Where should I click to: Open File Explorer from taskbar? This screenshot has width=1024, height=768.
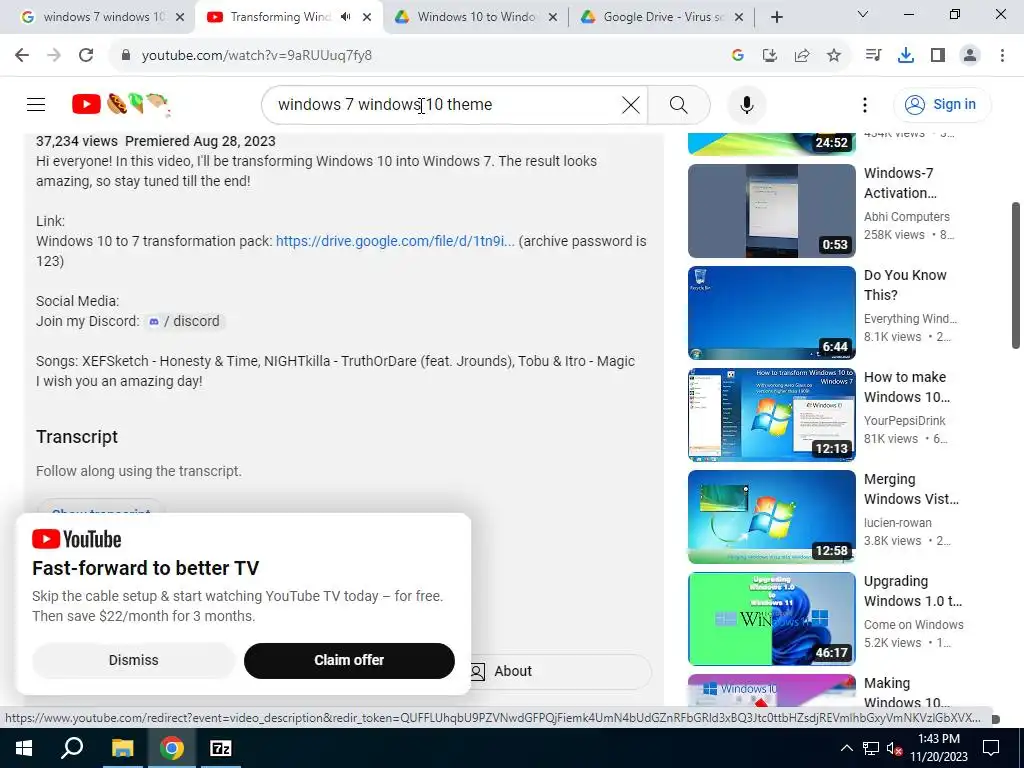tap(122, 748)
